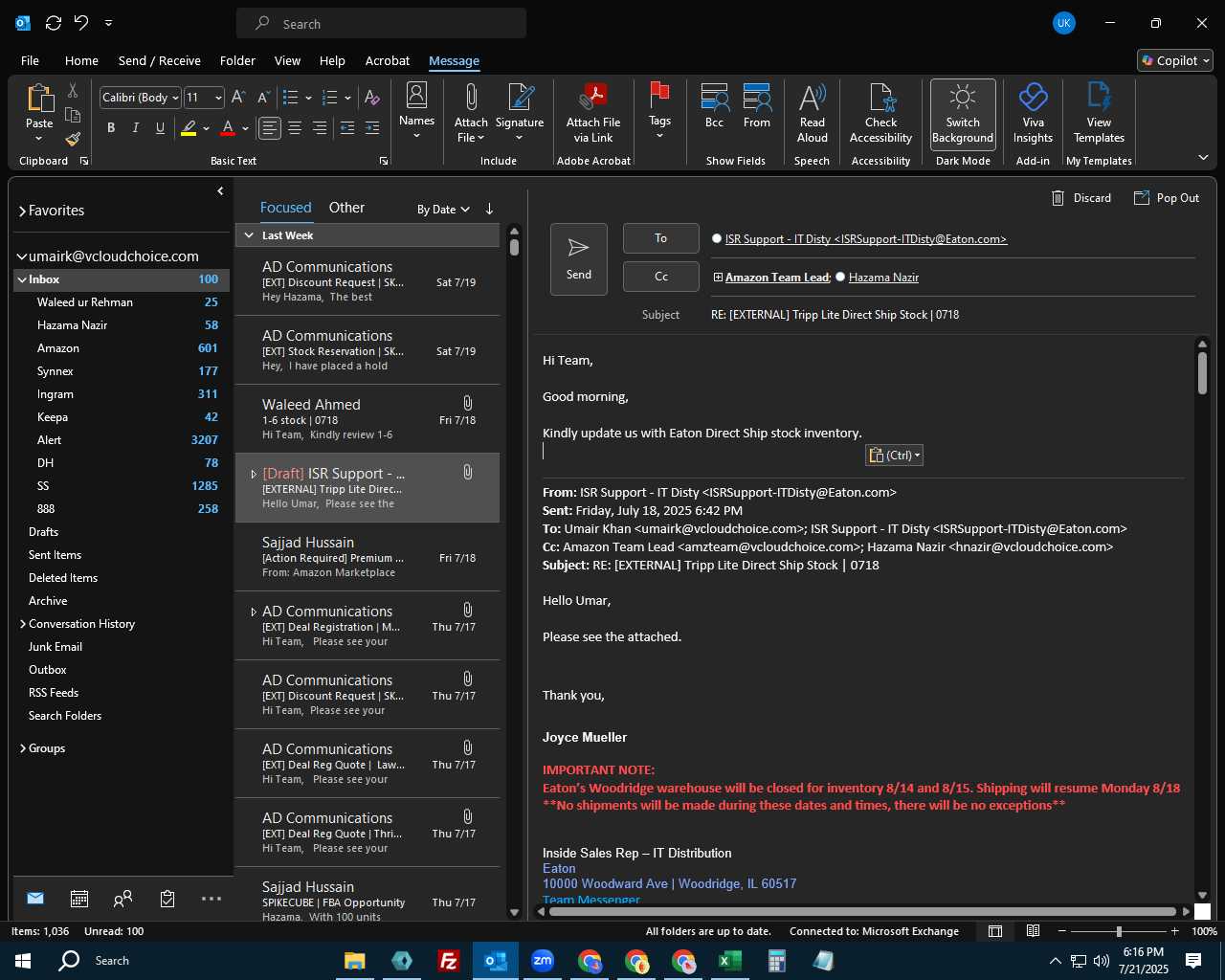Screen dimensions: 1225x980
Task: Click the Paste clipboard icon
Action: coord(39,99)
